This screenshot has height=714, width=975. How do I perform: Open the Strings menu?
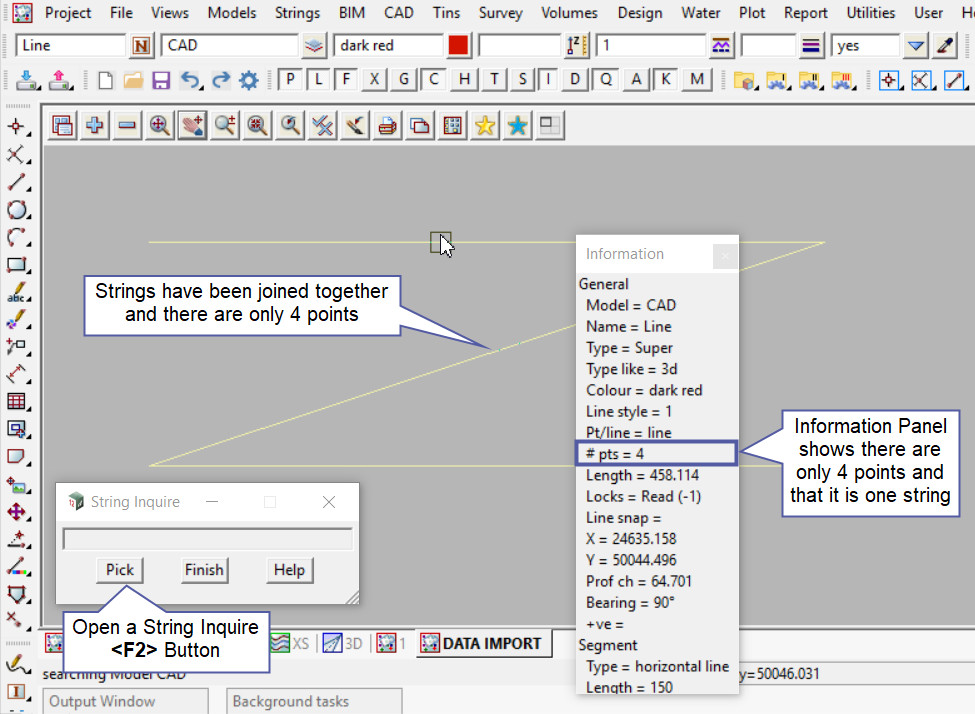tap(297, 13)
